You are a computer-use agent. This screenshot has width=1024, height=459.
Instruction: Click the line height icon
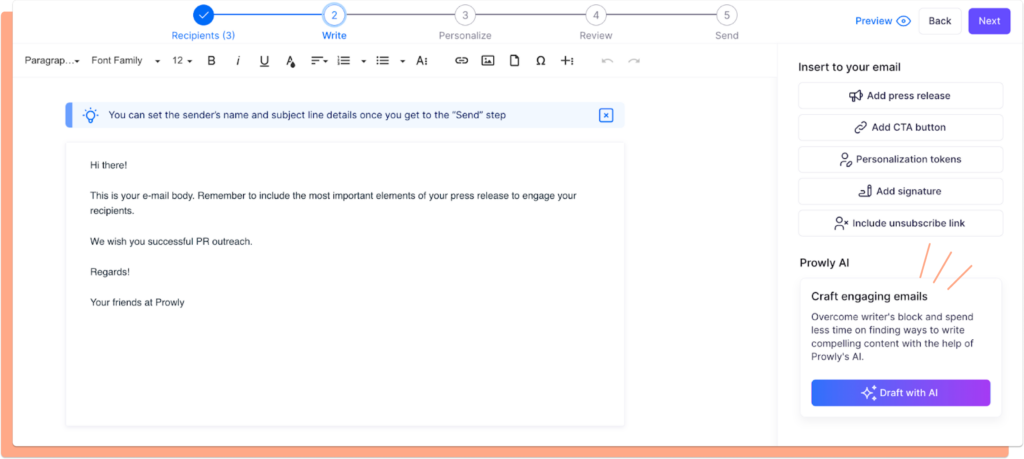click(421, 61)
